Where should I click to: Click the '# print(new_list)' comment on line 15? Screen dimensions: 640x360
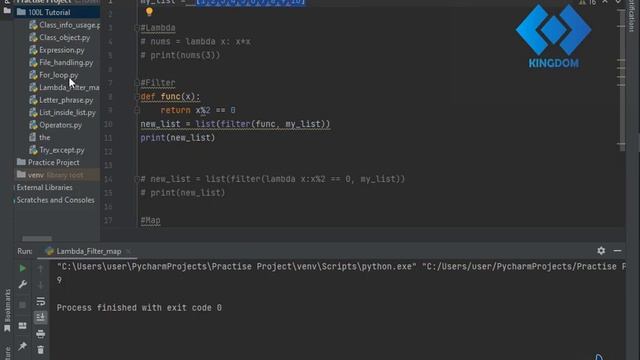pyautogui.click(x=183, y=193)
